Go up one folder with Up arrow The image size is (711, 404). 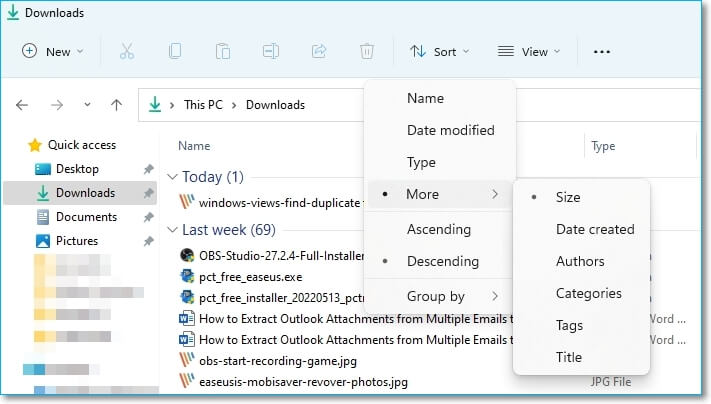(116, 105)
